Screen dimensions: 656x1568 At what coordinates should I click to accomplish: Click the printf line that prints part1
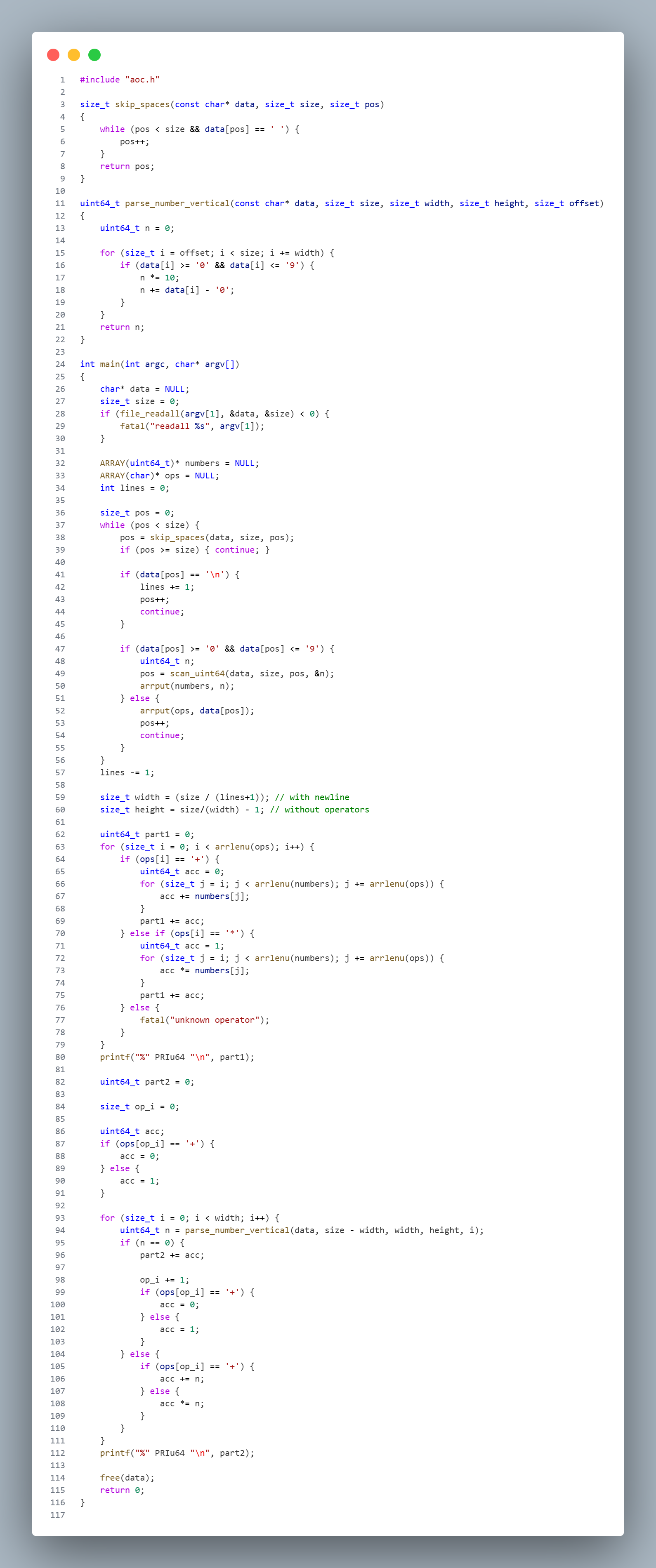coord(177,1057)
